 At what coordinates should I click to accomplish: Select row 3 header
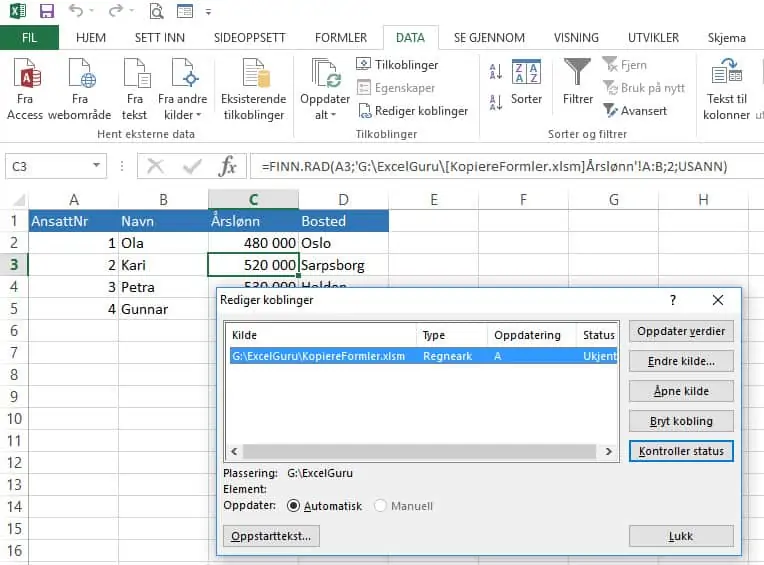(x=14, y=264)
